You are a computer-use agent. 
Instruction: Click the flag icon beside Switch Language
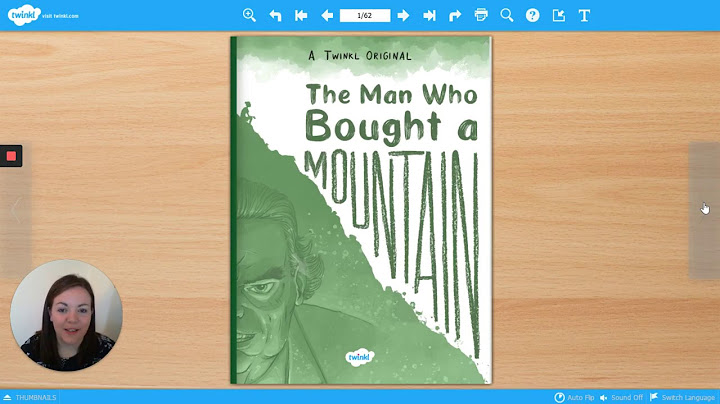654,397
